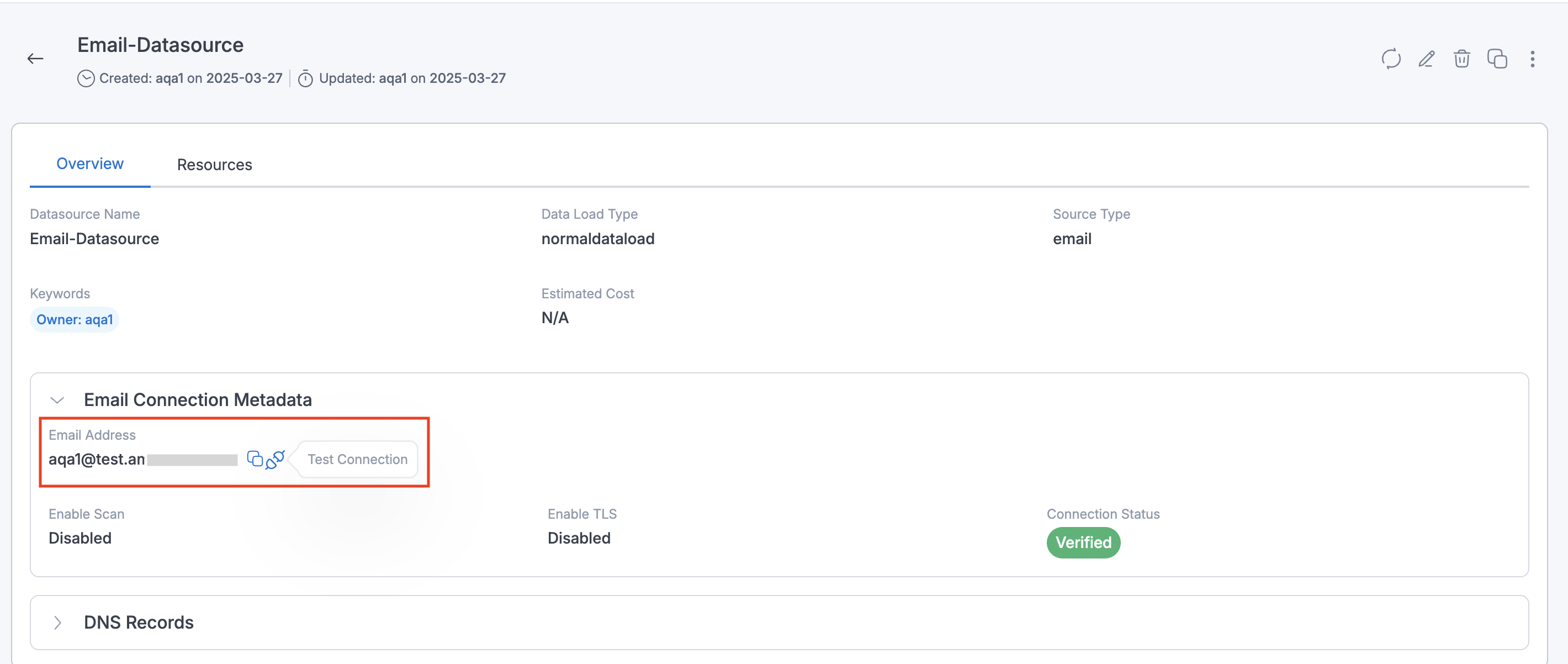Open the three-dot more options menu
This screenshot has width=1568, height=664.
(1532, 59)
